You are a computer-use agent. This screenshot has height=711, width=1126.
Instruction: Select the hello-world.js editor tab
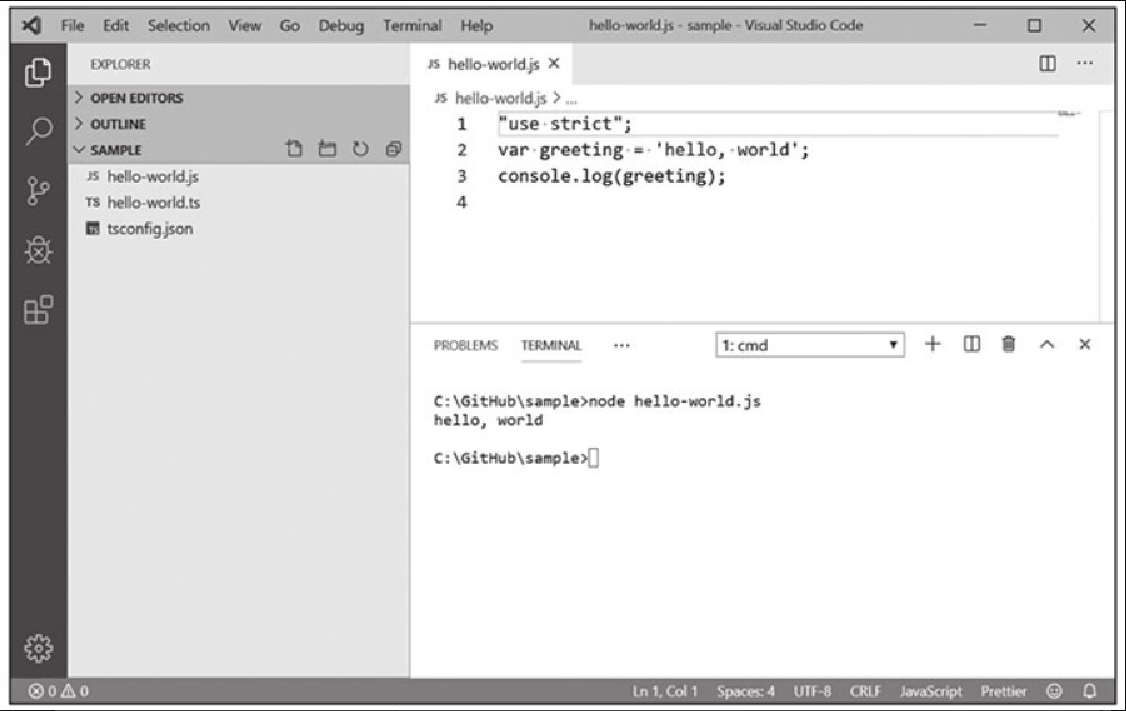coord(493,65)
